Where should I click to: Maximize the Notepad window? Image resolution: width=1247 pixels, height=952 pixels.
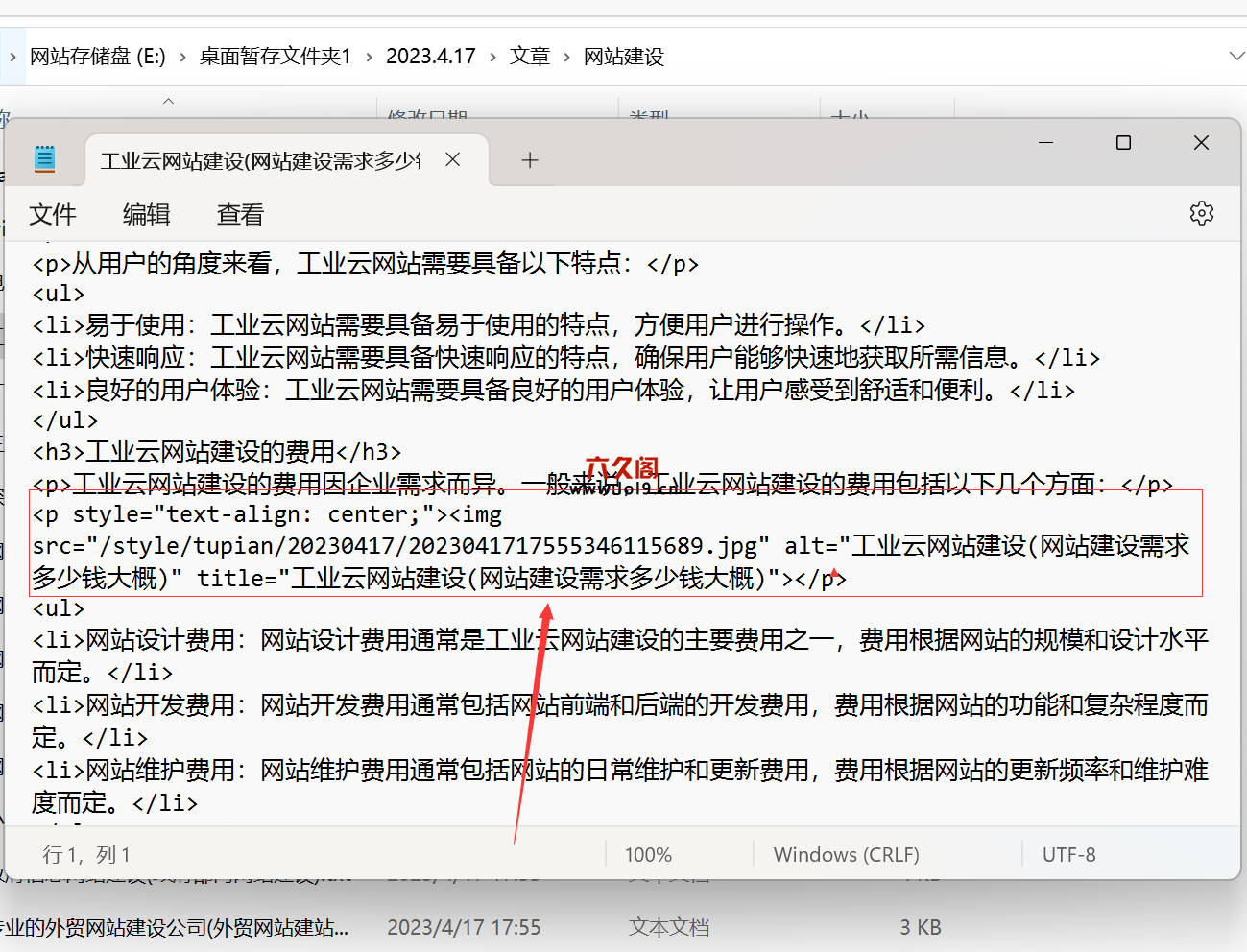[1123, 143]
